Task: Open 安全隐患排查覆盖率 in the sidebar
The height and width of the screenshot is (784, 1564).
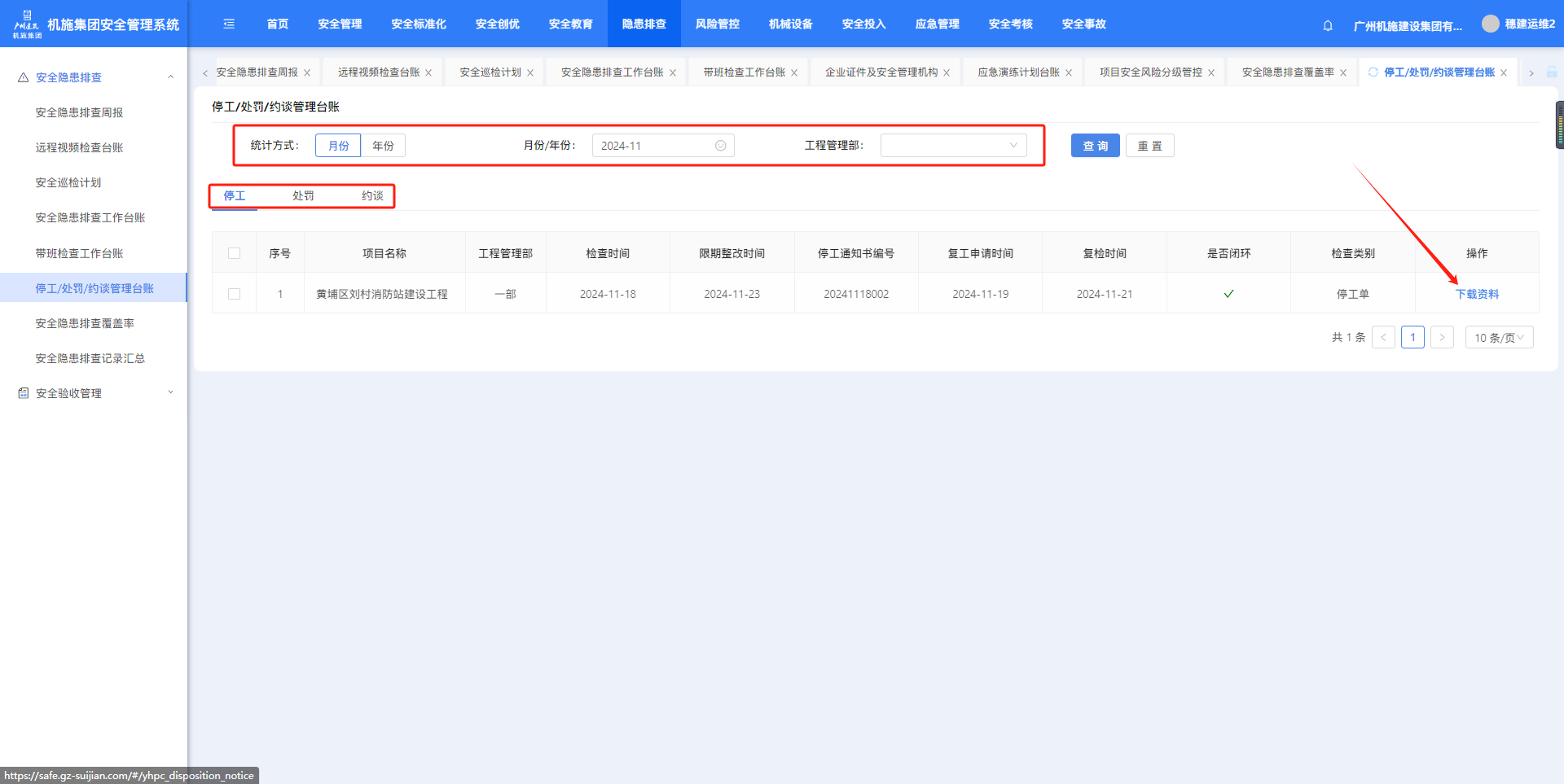Action: pyautogui.click(x=85, y=323)
